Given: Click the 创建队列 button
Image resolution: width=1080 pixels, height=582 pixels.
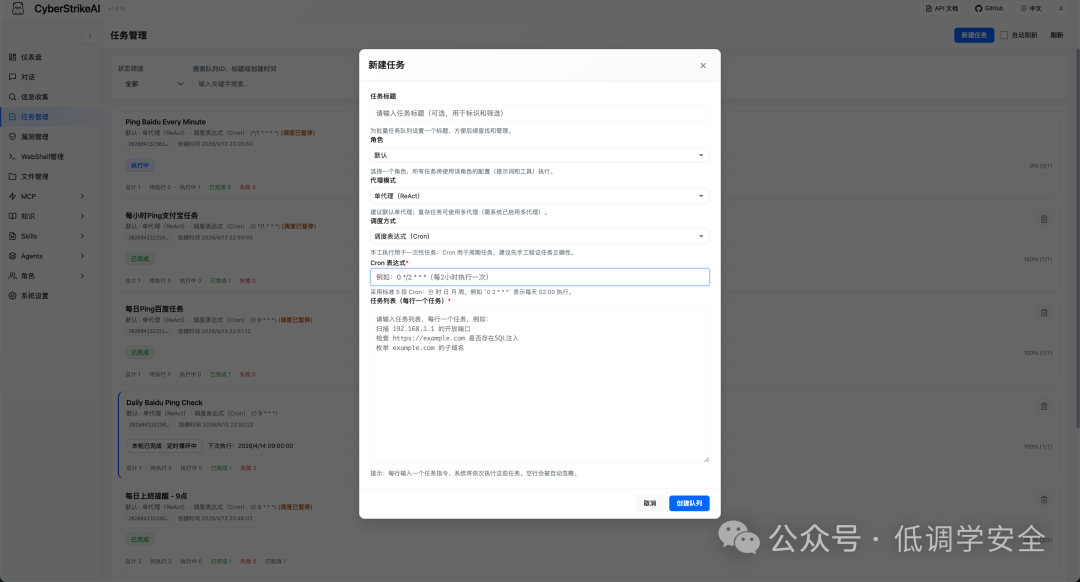Looking at the screenshot, I should 689,503.
